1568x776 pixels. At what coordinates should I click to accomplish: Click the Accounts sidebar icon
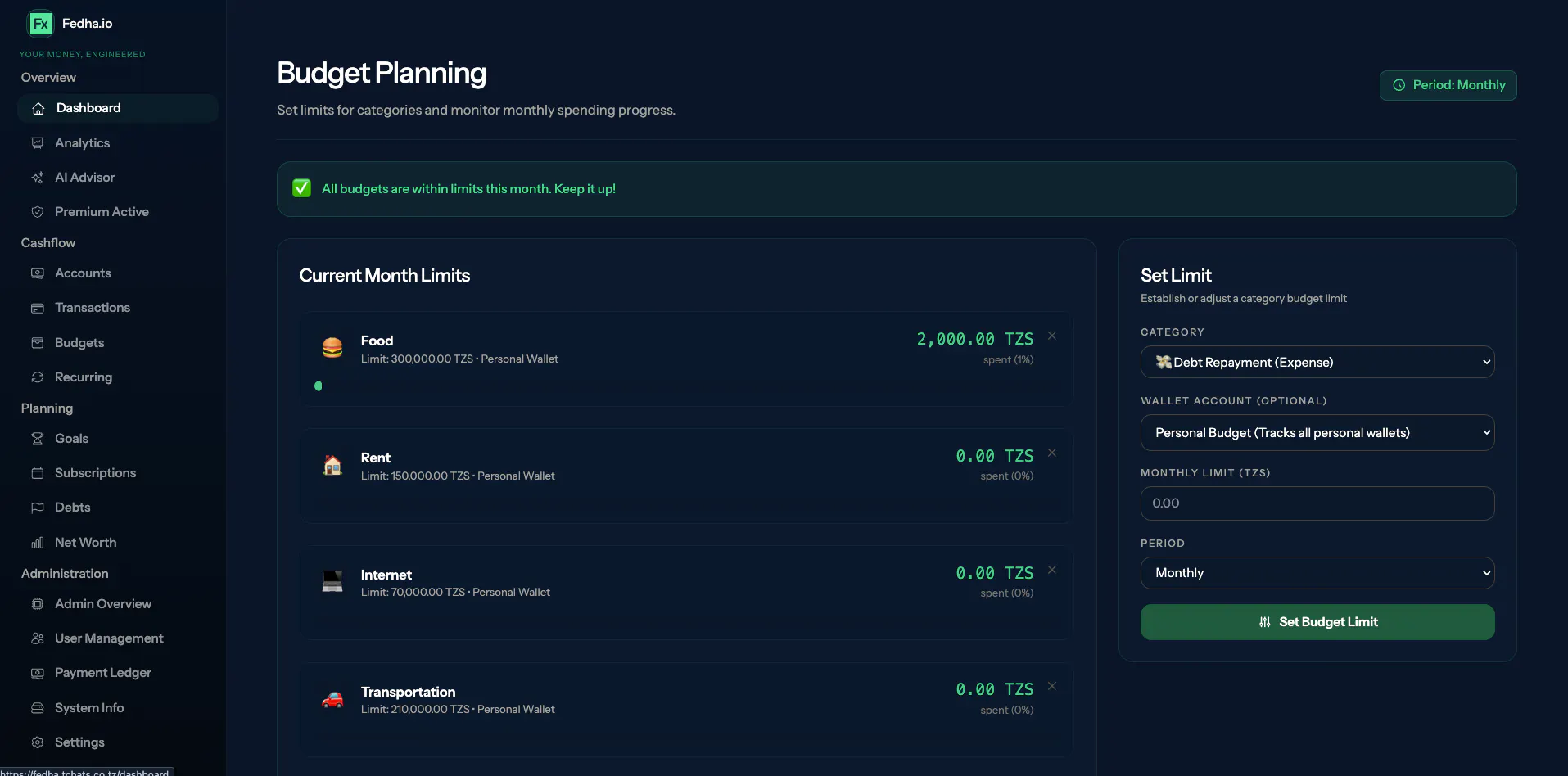(38, 273)
